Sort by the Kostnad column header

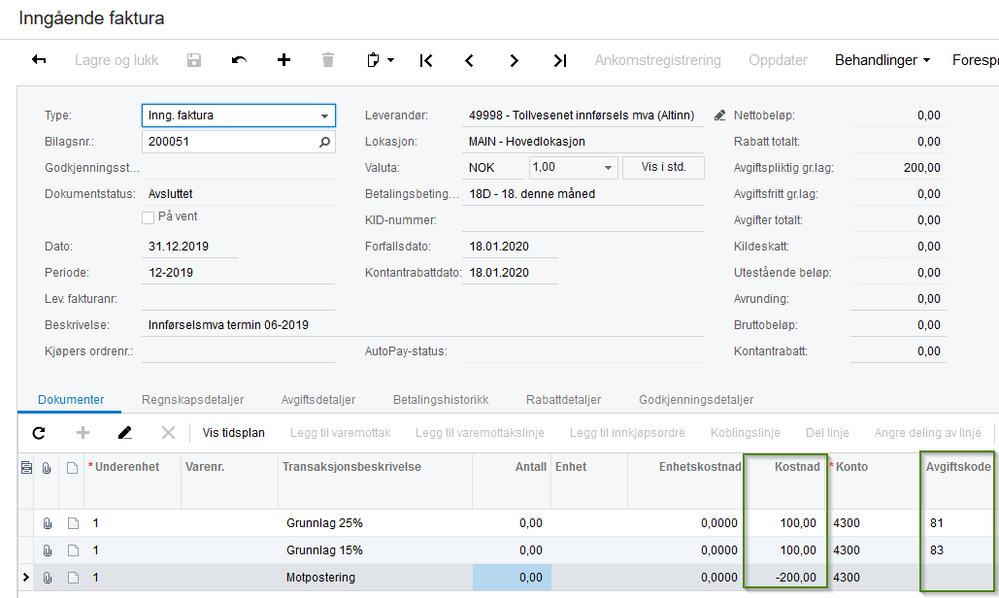point(796,467)
